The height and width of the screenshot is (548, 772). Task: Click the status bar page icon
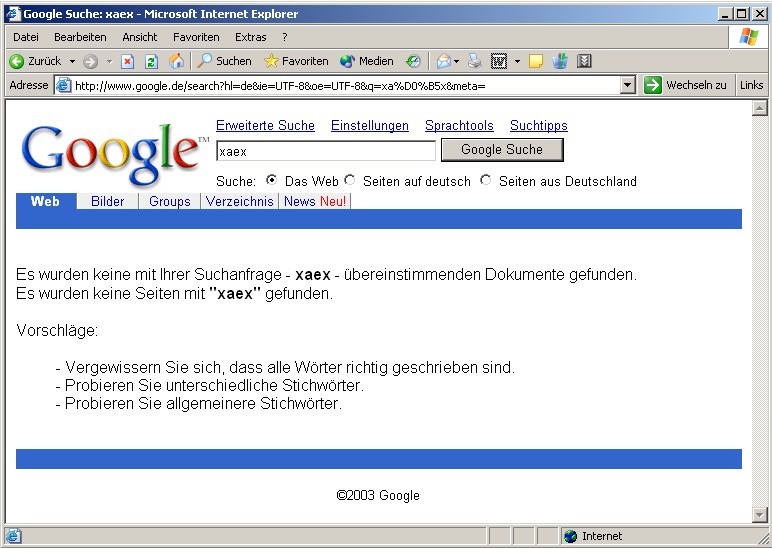click(13, 536)
